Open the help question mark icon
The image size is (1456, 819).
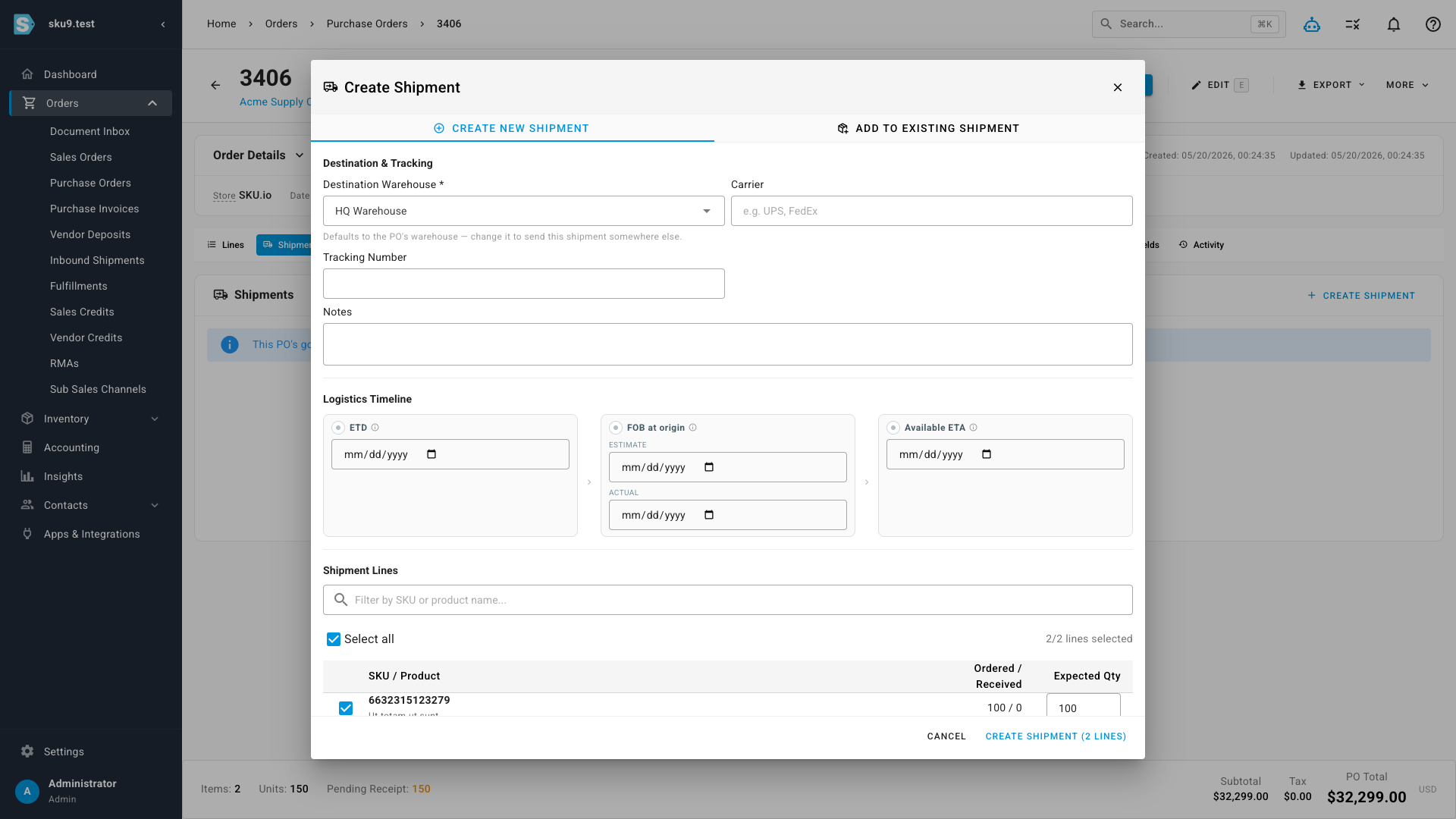click(x=1433, y=24)
